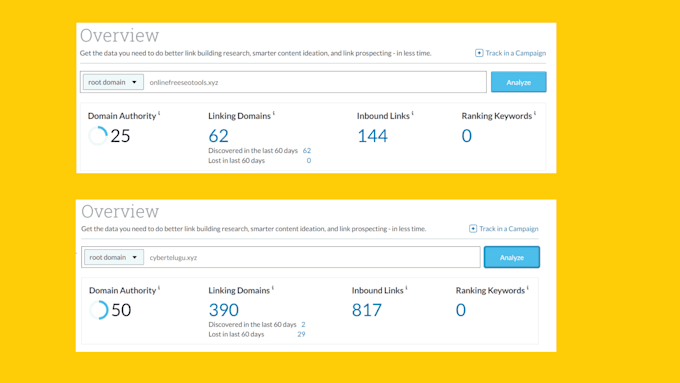Open Domain Authority info icon, bottom panel
This screenshot has width=680, height=383.
point(159,288)
